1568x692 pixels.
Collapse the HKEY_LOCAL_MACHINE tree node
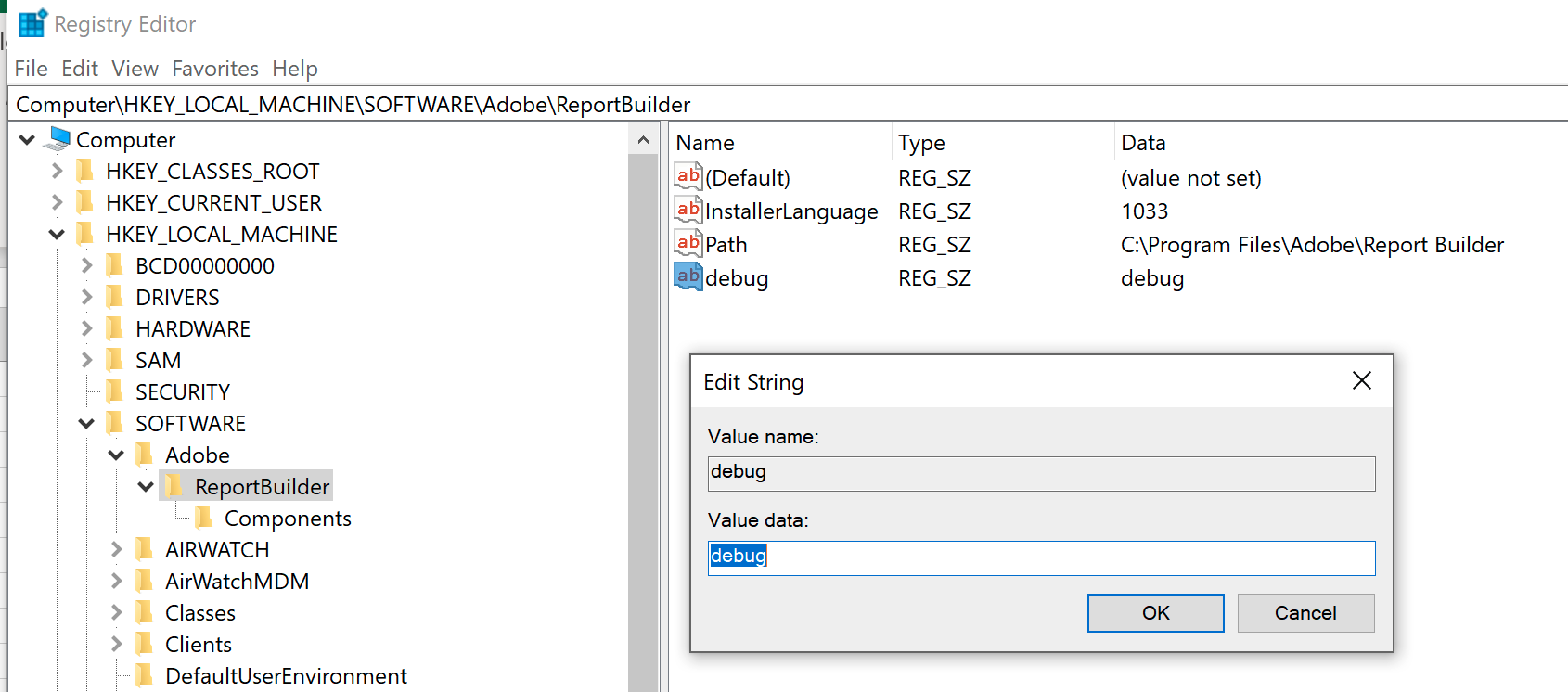(x=57, y=235)
